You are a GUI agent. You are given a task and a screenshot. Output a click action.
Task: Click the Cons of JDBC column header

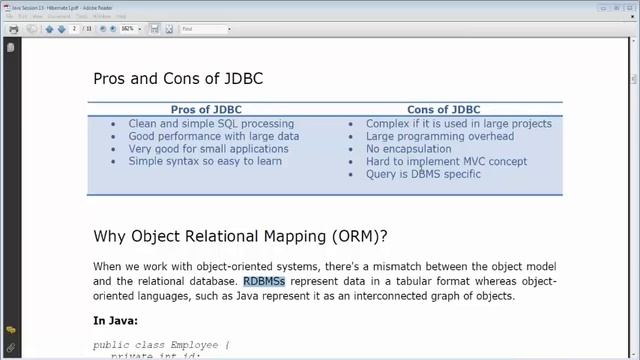point(444,109)
